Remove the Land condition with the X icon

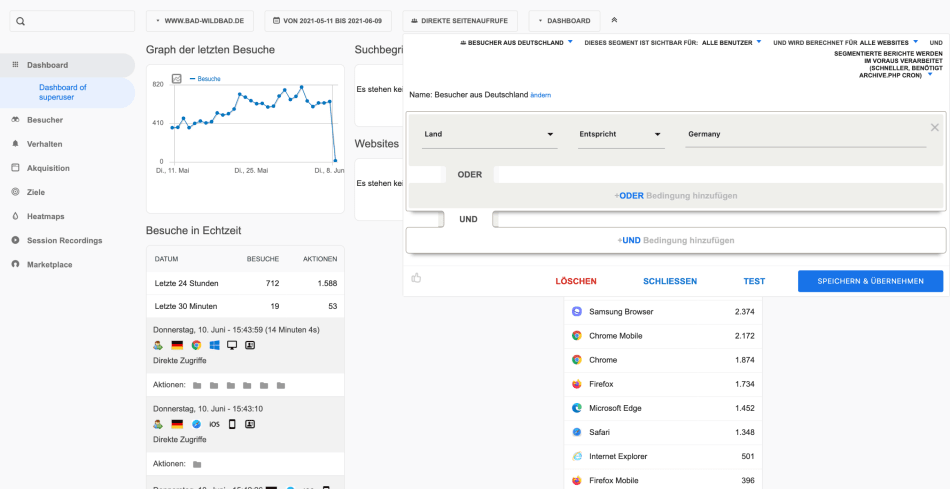935,127
